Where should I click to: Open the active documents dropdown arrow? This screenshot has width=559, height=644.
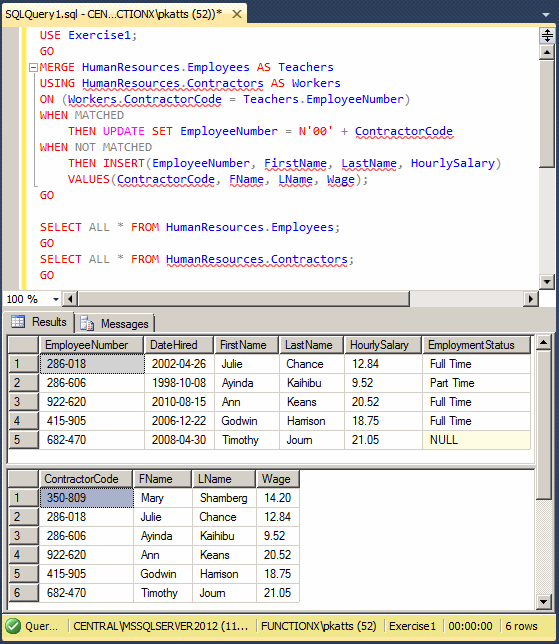tap(546, 15)
